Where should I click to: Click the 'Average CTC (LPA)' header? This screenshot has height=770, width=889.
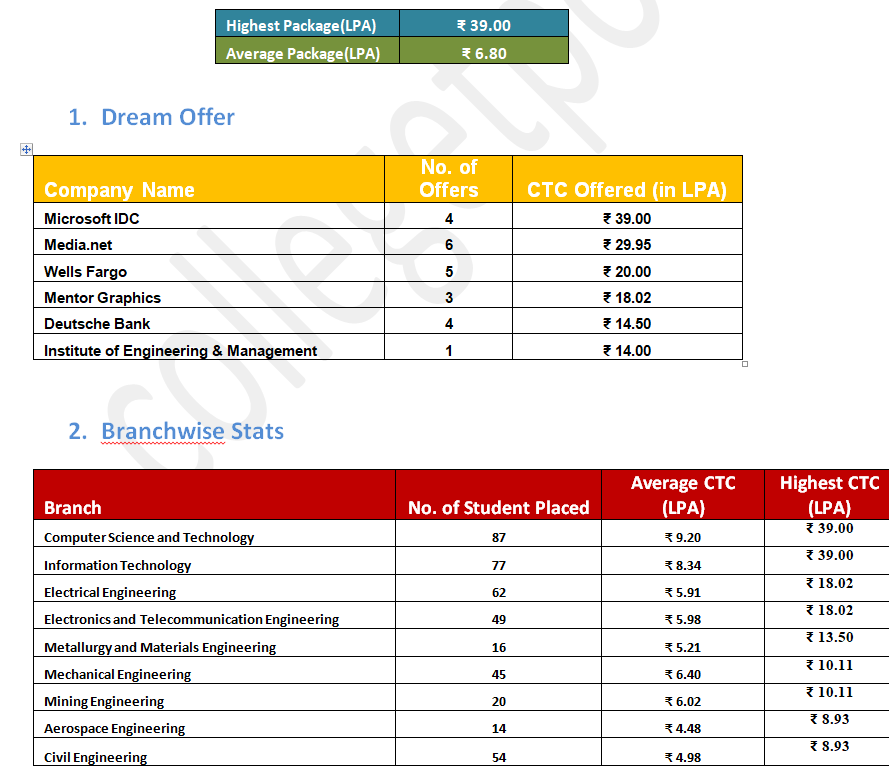(x=683, y=494)
